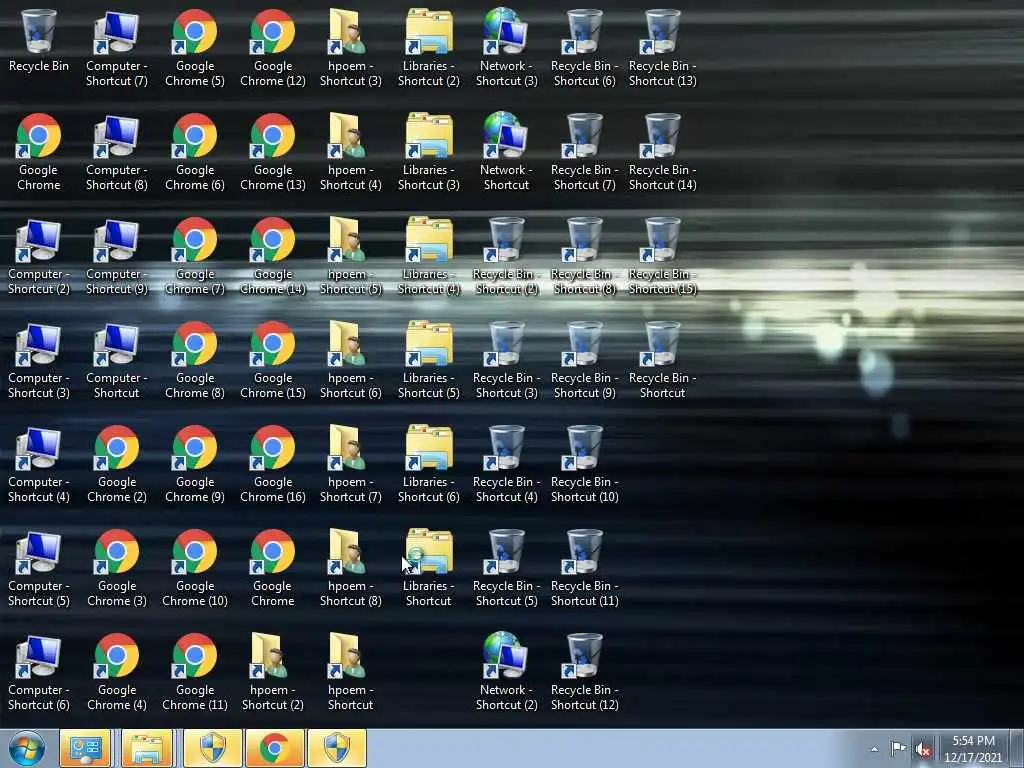This screenshot has height=768, width=1024.
Task: Select Libraries - Shortcut (6) icon
Action: coord(428,464)
